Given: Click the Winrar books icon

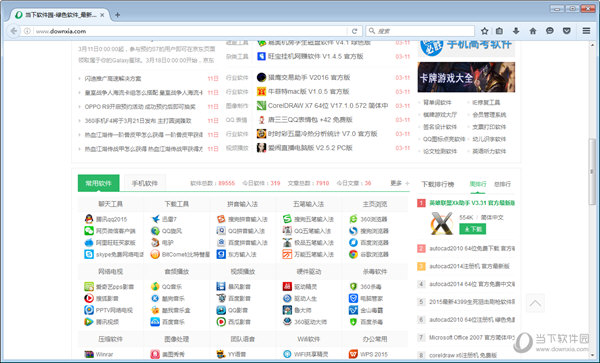Looking at the screenshot, I should coord(89,354).
